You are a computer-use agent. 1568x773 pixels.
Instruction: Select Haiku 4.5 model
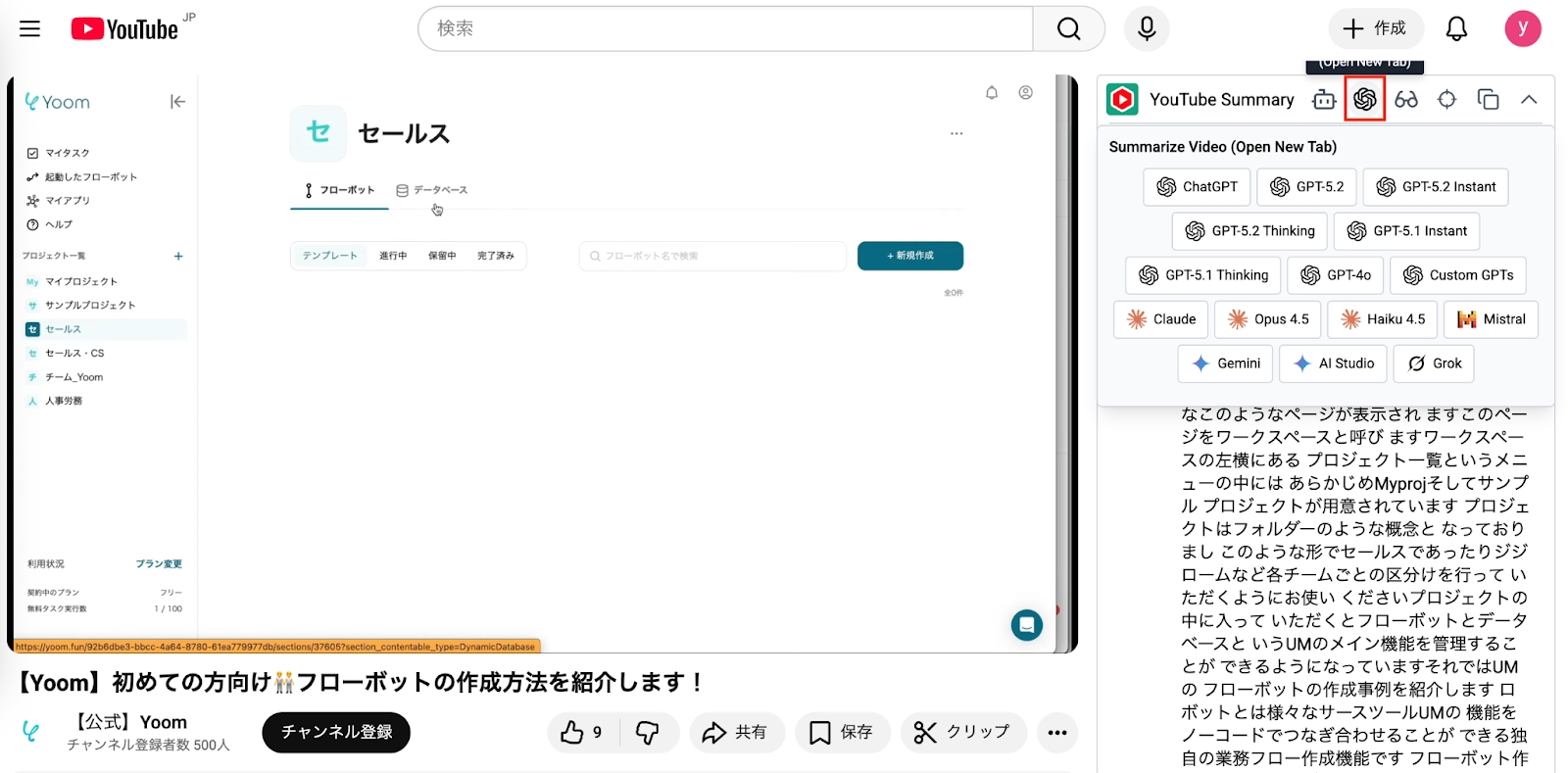coord(1383,319)
